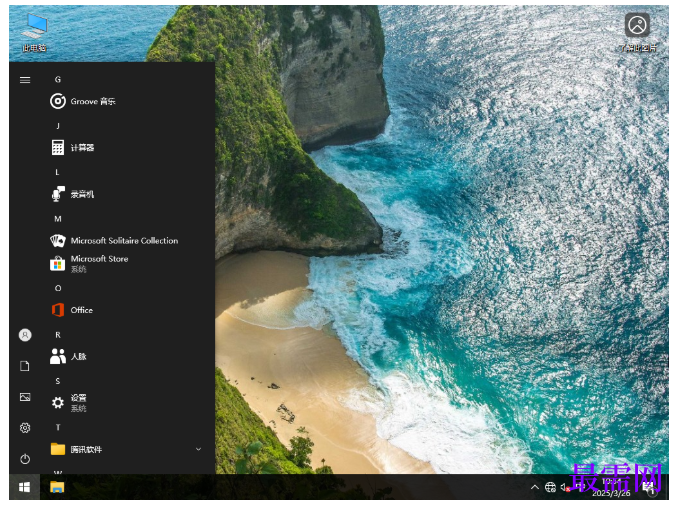Click the Office text label
Image resolution: width=681 pixels, height=509 pixels.
point(82,310)
